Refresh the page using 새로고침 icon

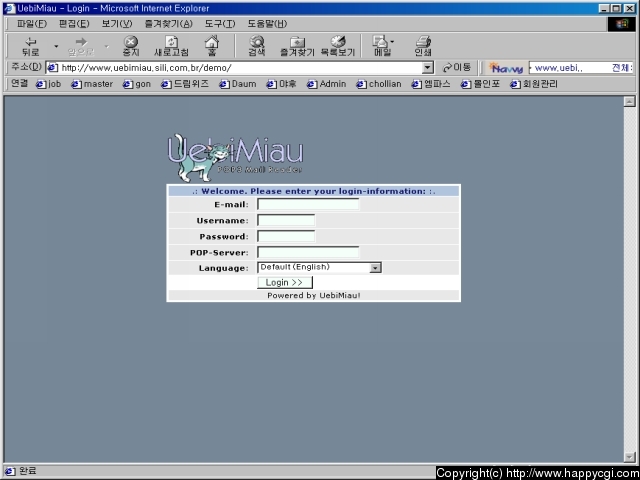(x=171, y=46)
